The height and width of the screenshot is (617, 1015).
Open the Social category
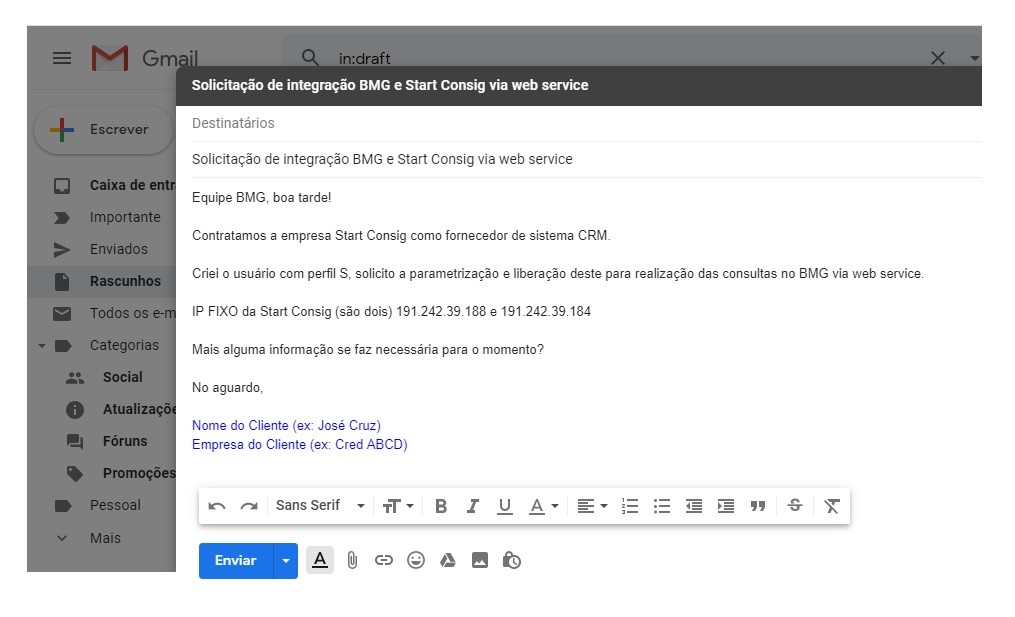tap(104, 377)
